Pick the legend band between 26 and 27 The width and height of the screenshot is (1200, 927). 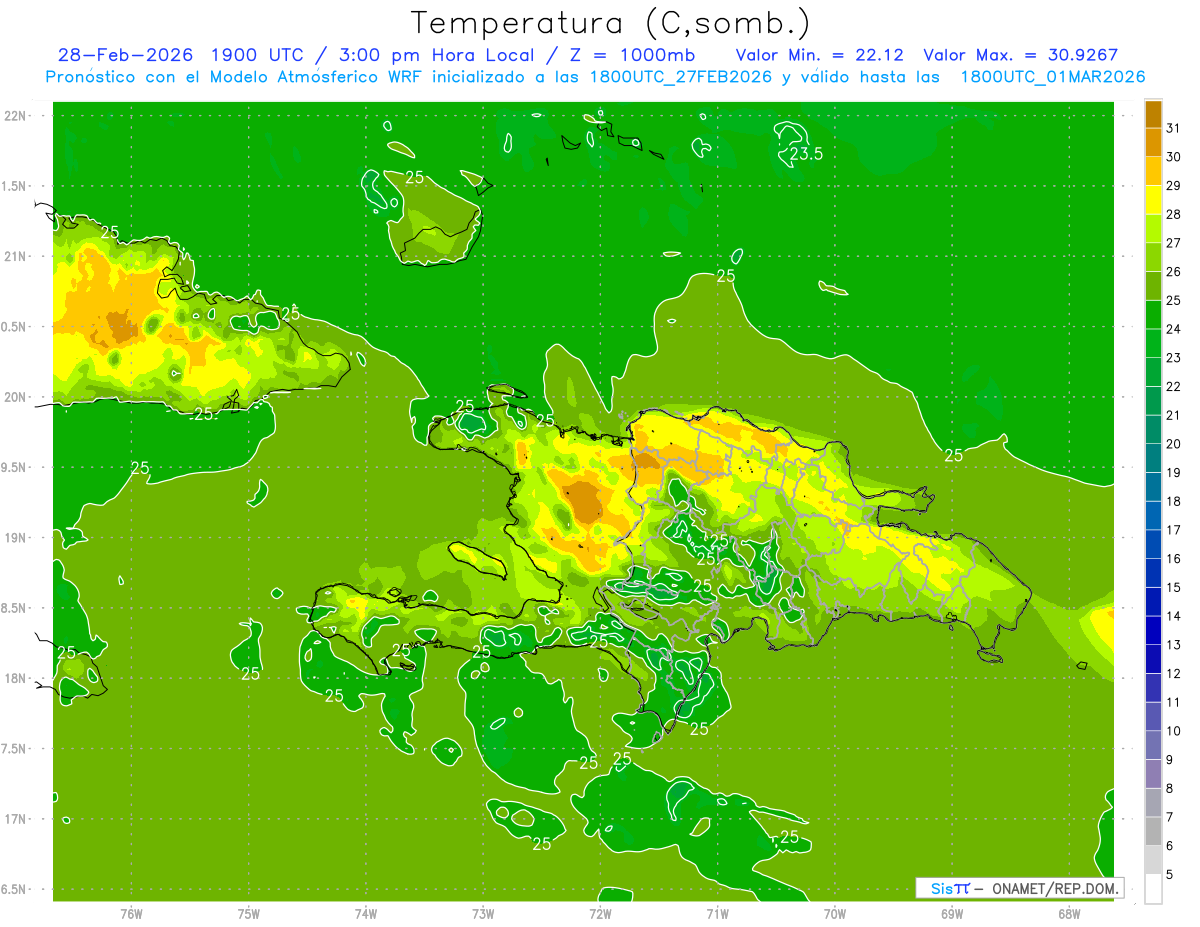1153,257
